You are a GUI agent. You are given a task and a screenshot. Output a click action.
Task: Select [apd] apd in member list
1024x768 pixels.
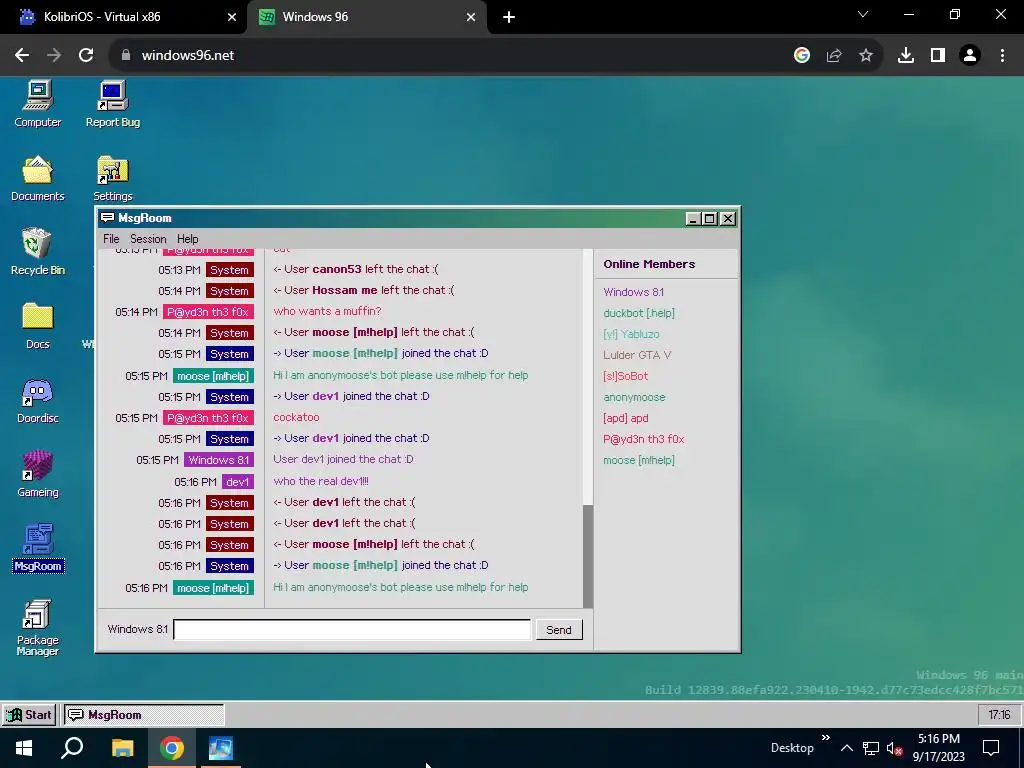pos(626,418)
